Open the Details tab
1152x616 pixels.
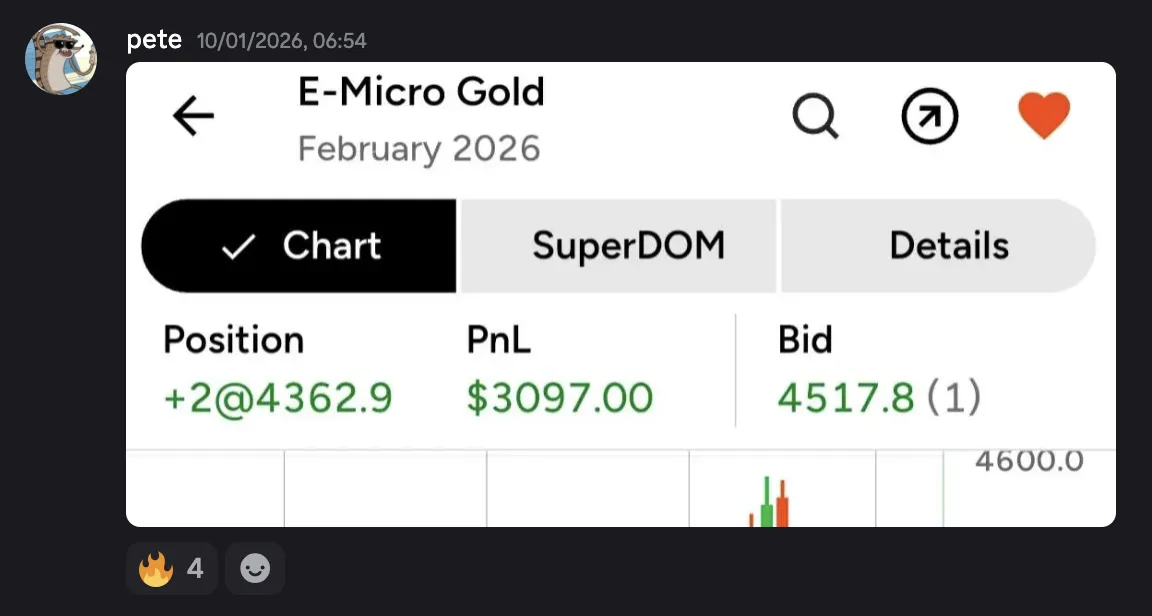click(x=948, y=246)
